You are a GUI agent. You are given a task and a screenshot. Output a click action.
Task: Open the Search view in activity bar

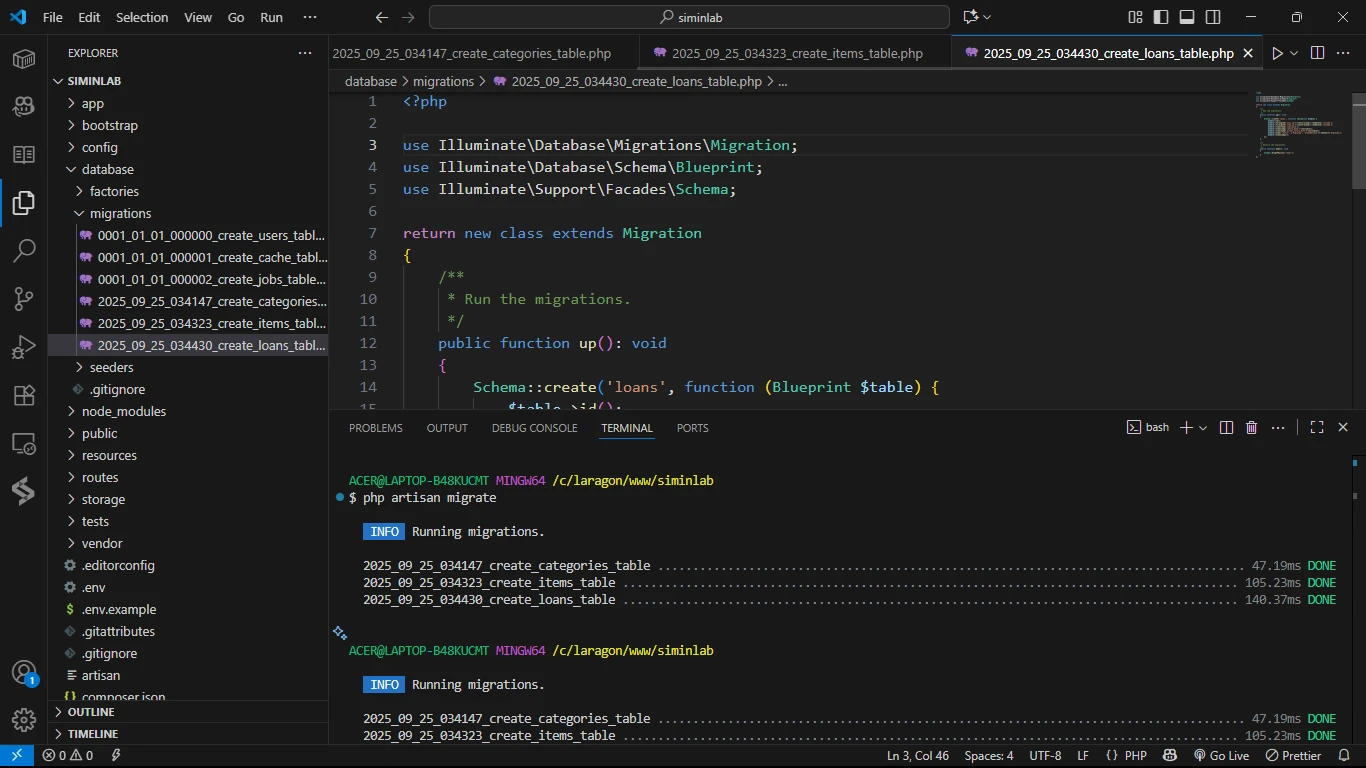(x=24, y=250)
